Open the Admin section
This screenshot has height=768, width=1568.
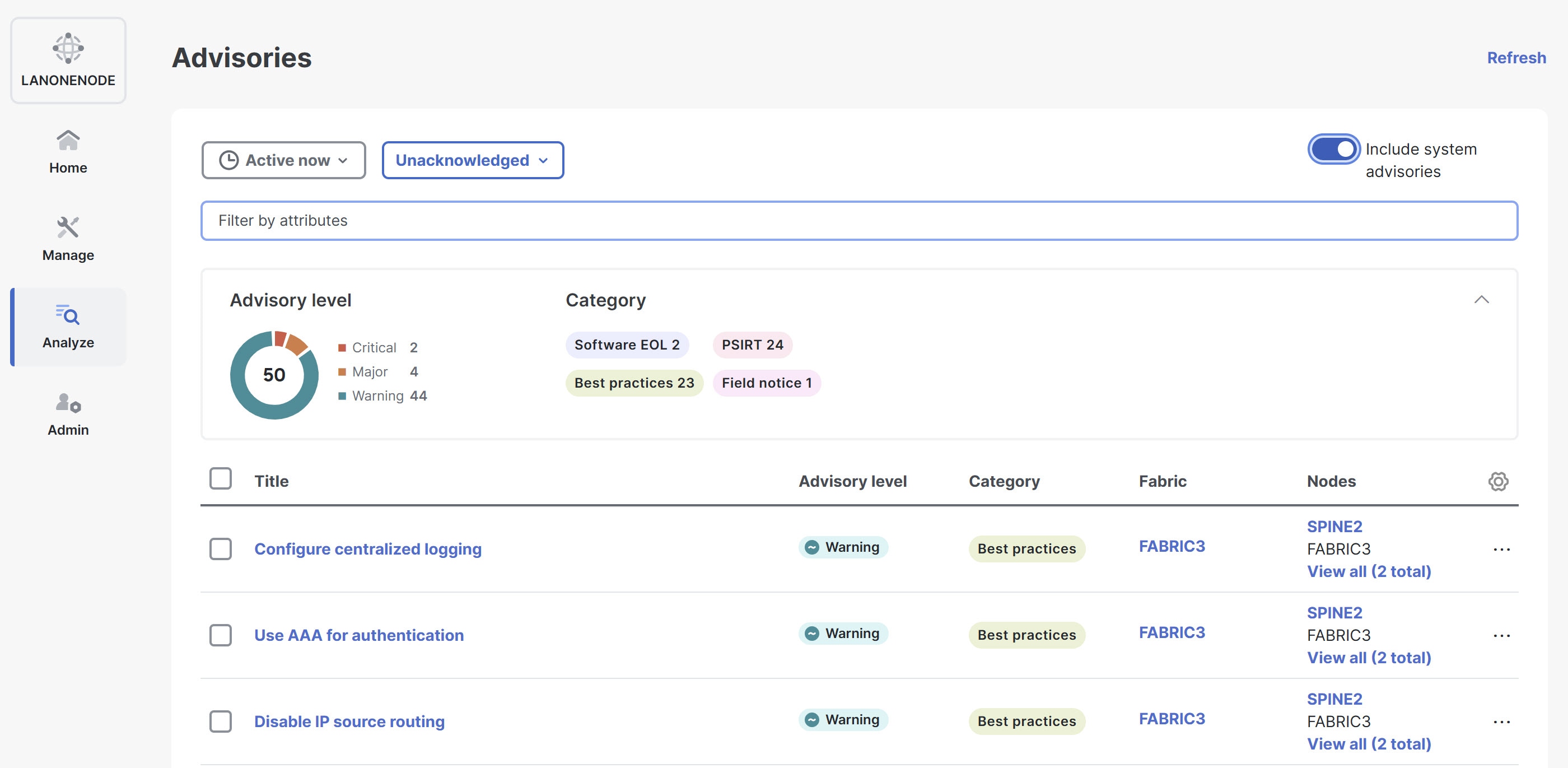coord(68,414)
